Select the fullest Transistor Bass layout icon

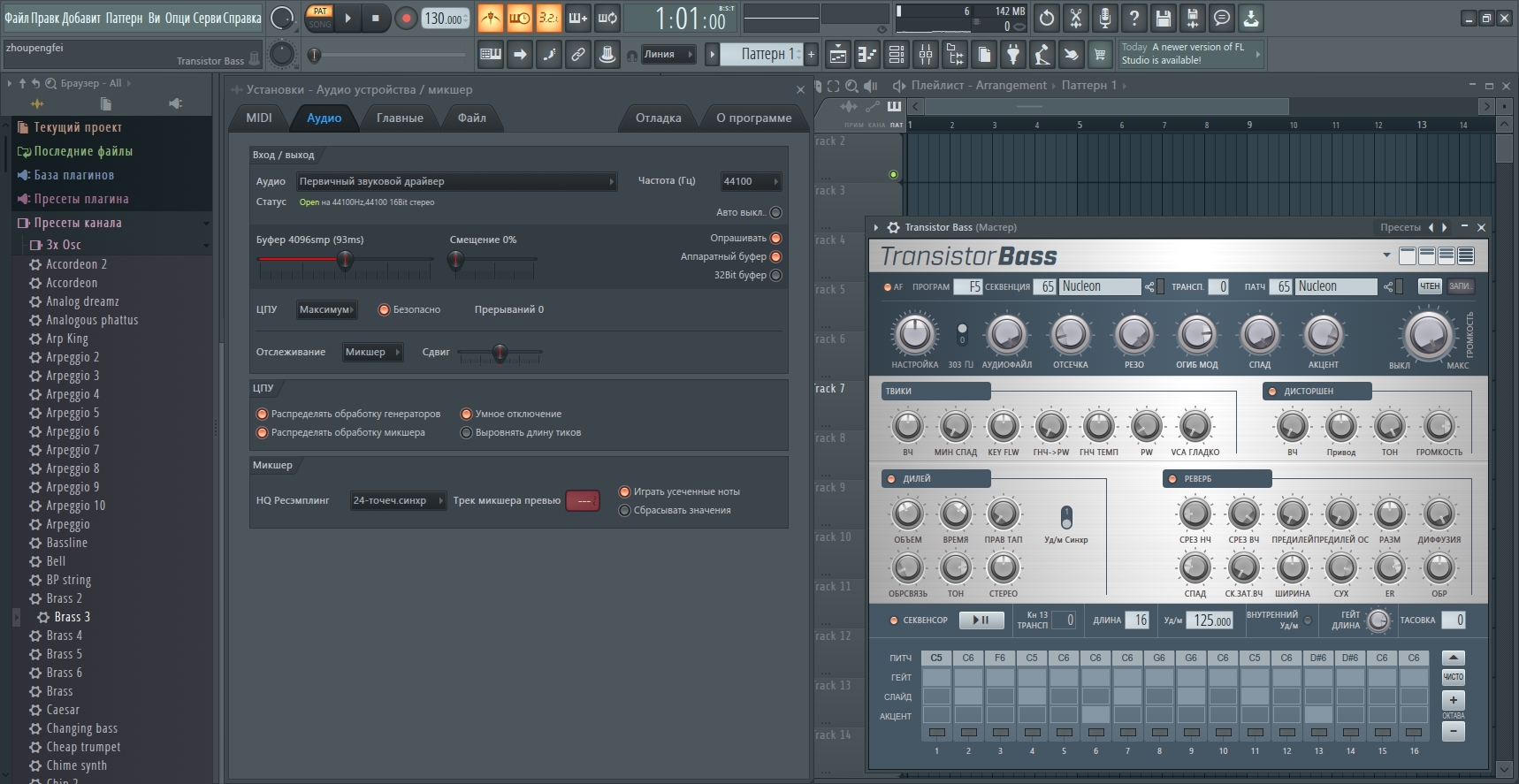point(1466,256)
